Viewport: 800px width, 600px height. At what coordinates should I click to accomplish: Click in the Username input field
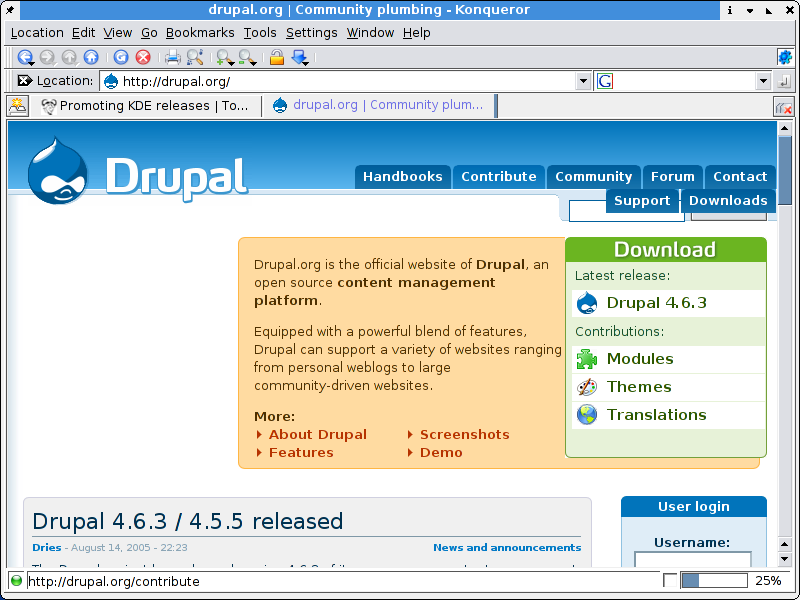point(692,559)
